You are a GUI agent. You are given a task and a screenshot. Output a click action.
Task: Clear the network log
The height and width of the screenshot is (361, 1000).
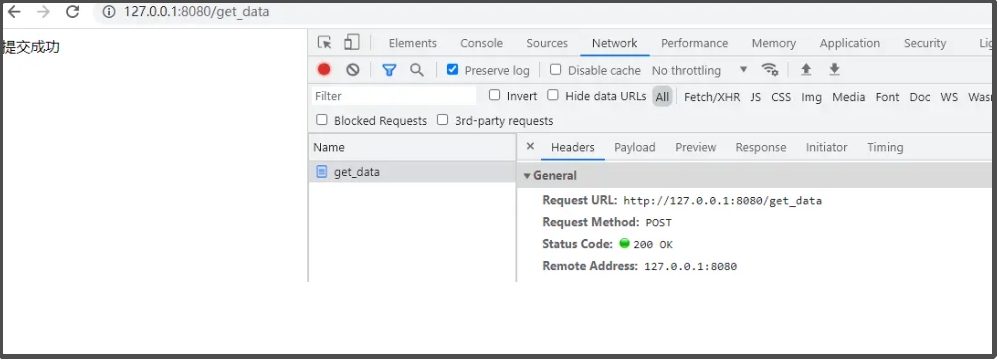tap(353, 70)
